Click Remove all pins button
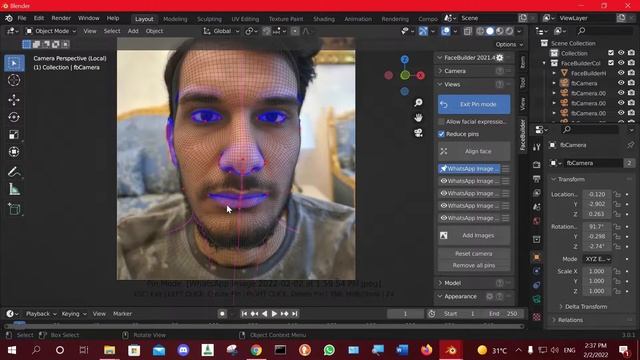Image resolution: width=640 pixels, height=360 pixels. [x=474, y=265]
